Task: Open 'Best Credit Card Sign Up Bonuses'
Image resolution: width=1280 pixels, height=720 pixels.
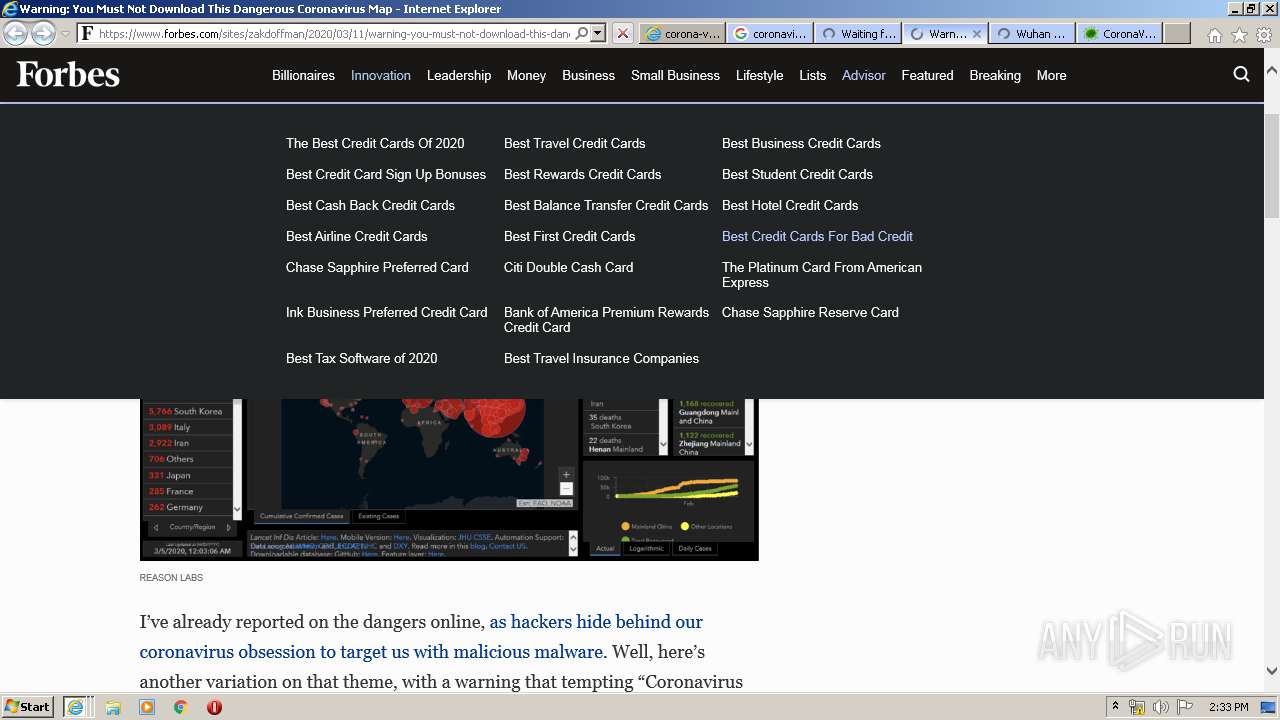Action: [386, 174]
